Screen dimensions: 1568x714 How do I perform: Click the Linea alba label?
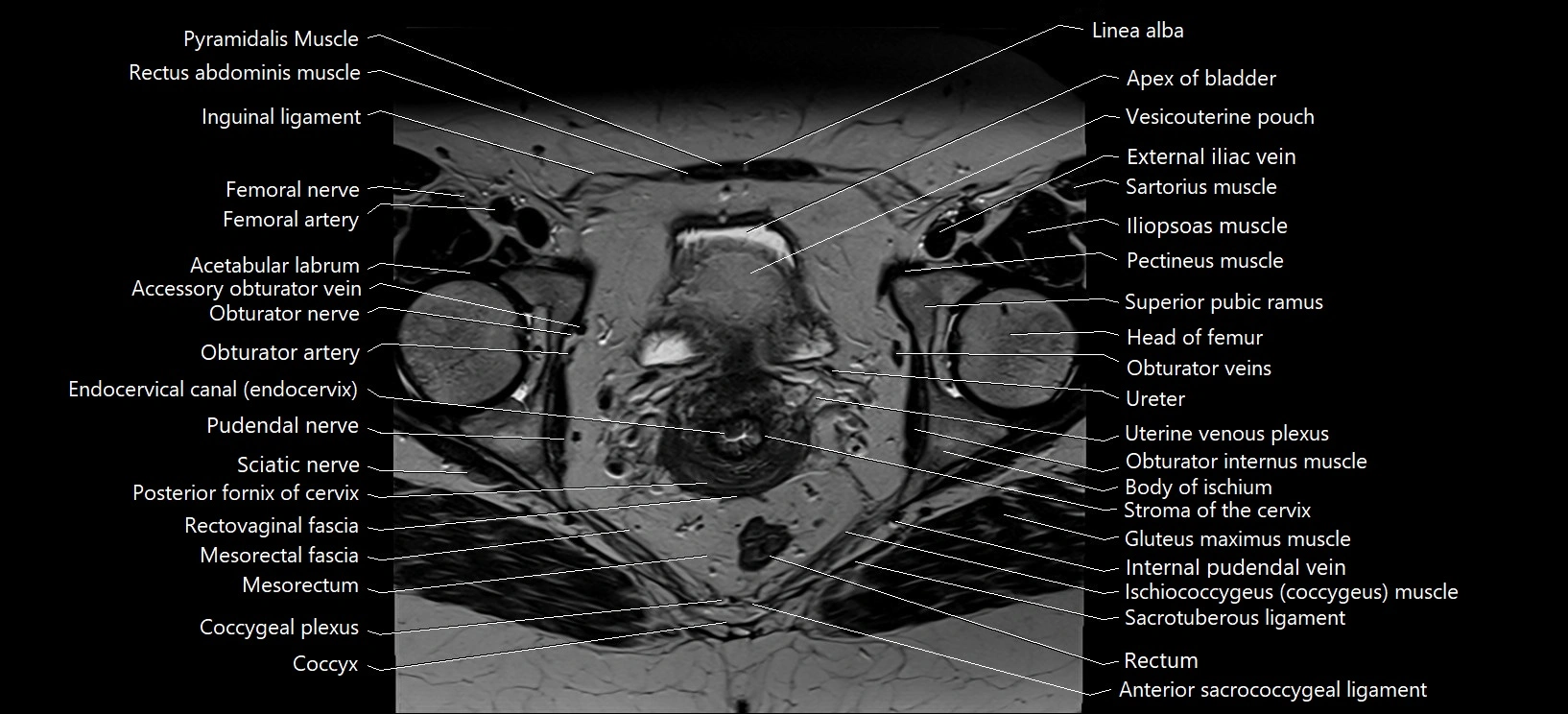(1138, 31)
